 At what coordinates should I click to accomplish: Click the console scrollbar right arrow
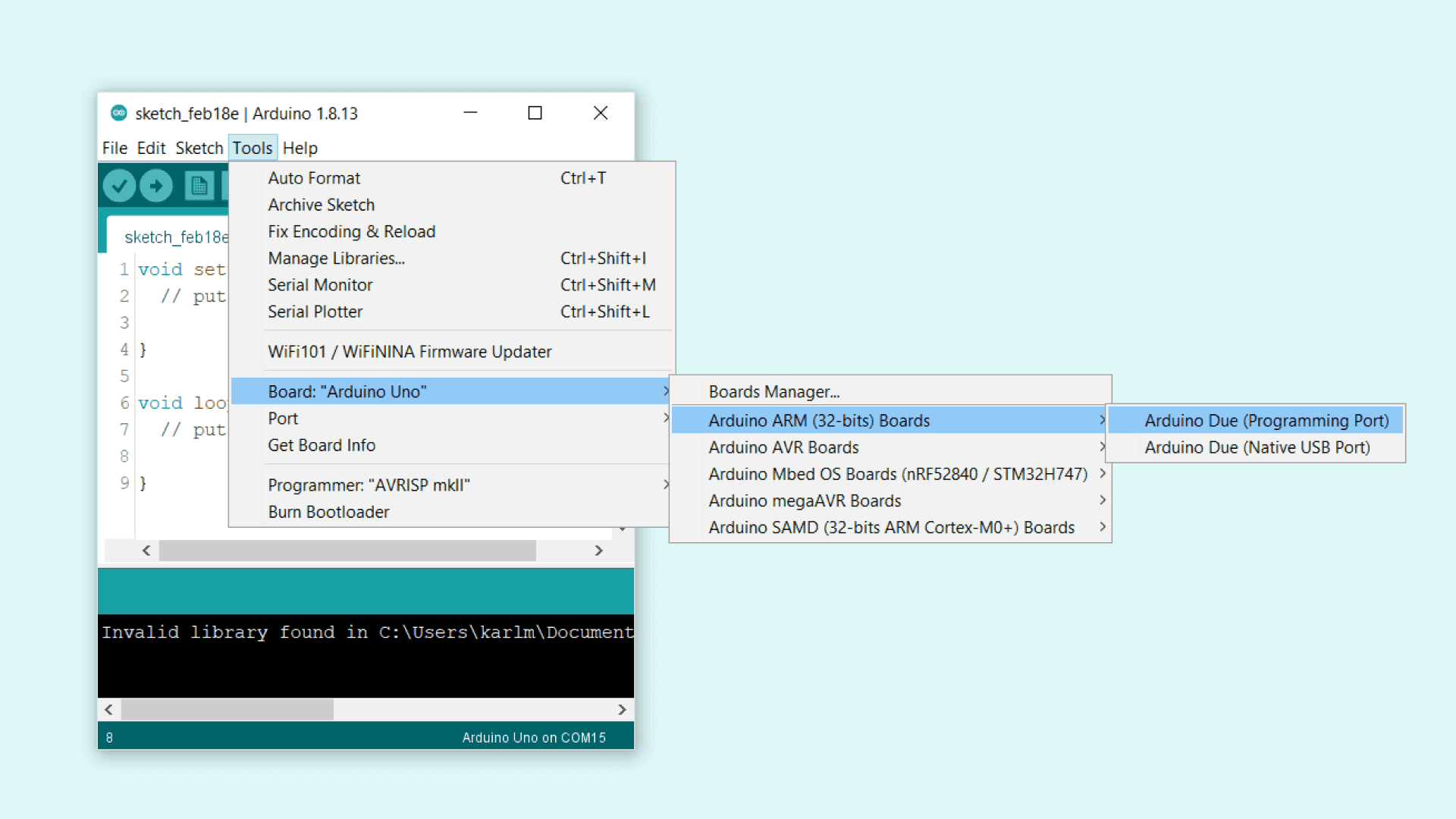622,710
